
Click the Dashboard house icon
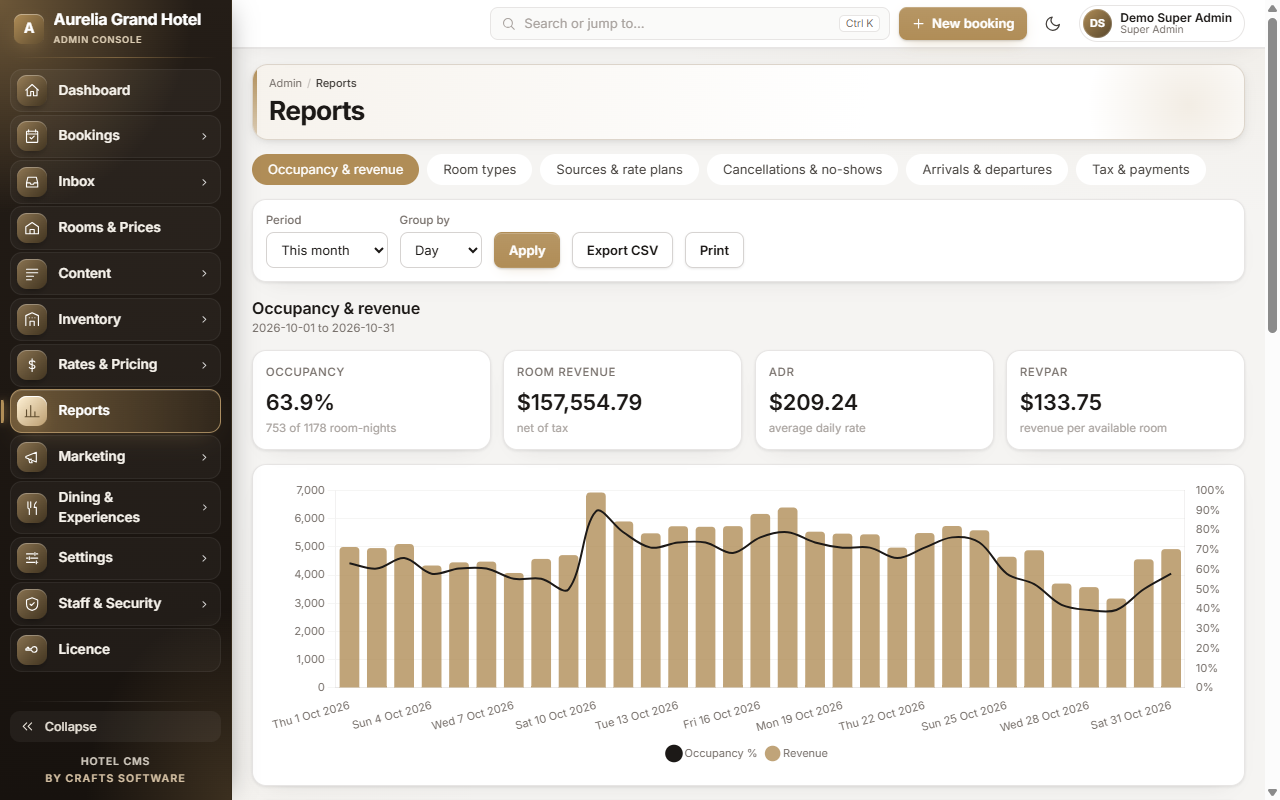[x=32, y=90]
